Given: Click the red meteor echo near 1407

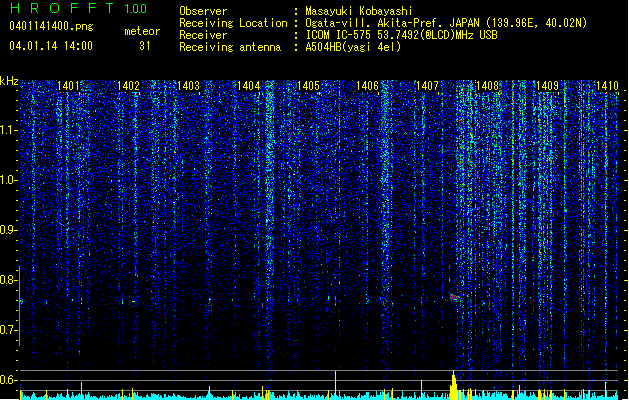Looking at the screenshot, I should (x=453, y=297).
